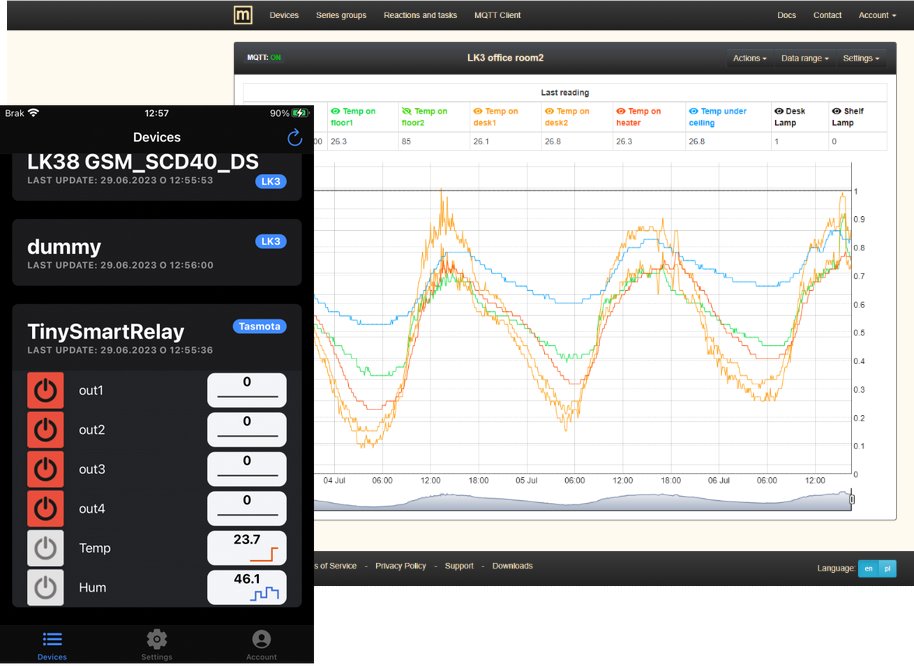This screenshot has width=914, height=666.
Task: Tap the Account person icon in bottom bar
Action: [x=261, y=640]
